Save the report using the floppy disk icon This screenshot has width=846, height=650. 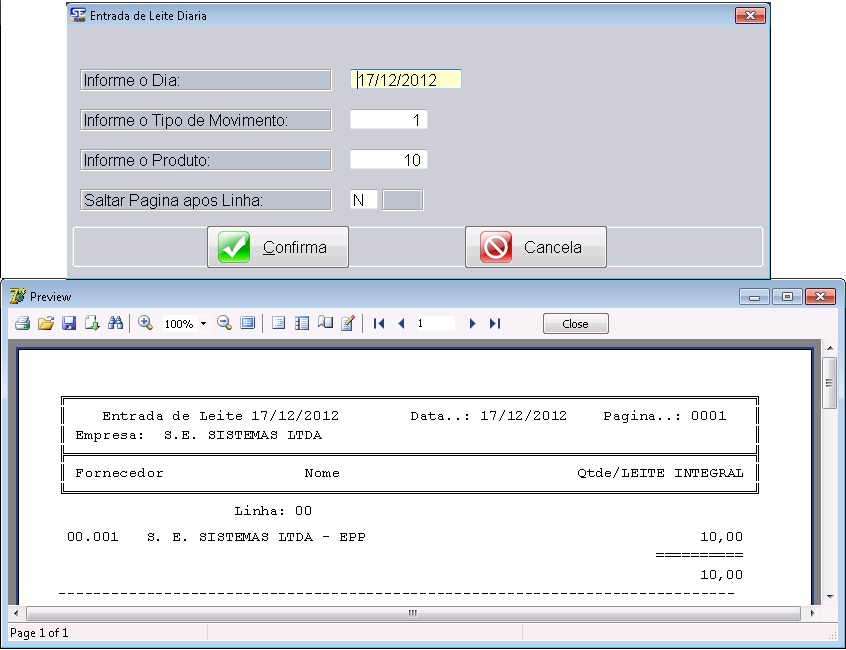coord(69,324)
